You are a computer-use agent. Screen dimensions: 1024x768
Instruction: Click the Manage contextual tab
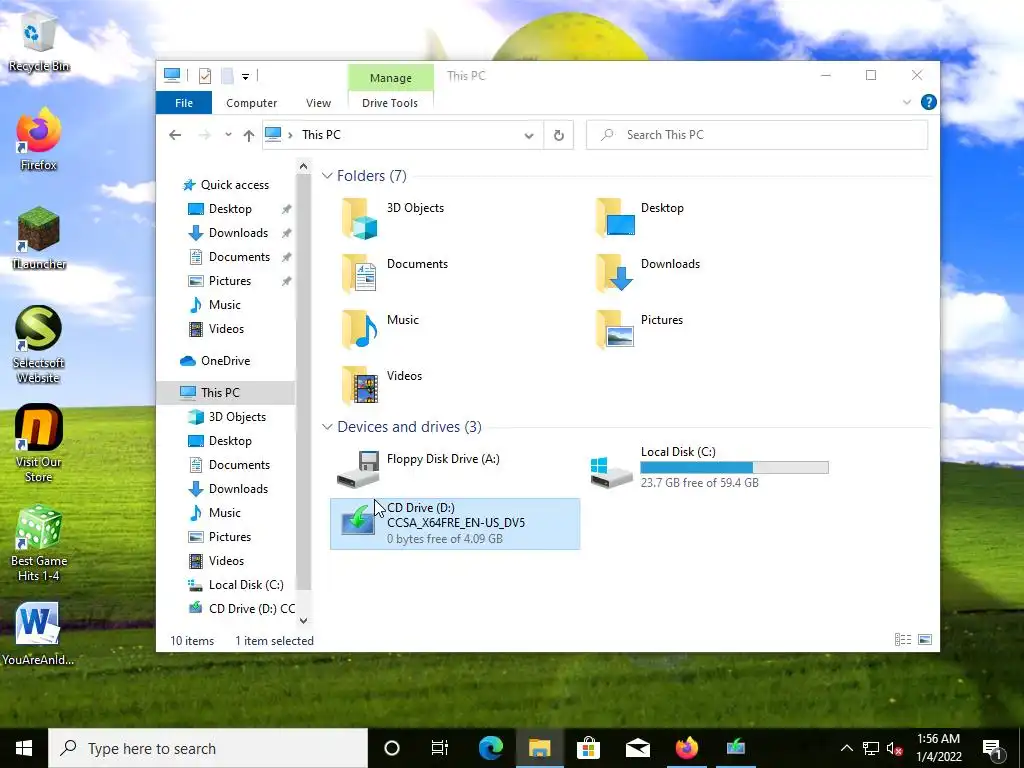391,78
